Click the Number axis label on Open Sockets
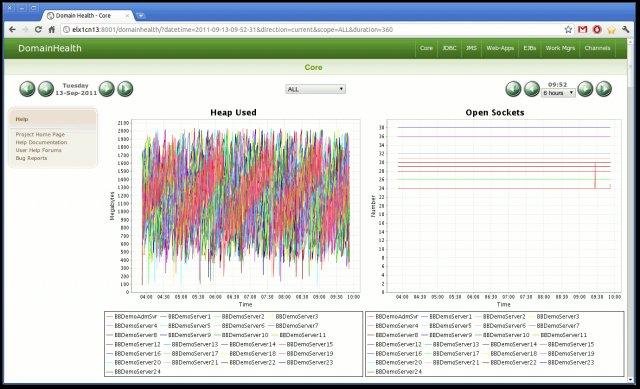640x389 pixels. [373, 206]
